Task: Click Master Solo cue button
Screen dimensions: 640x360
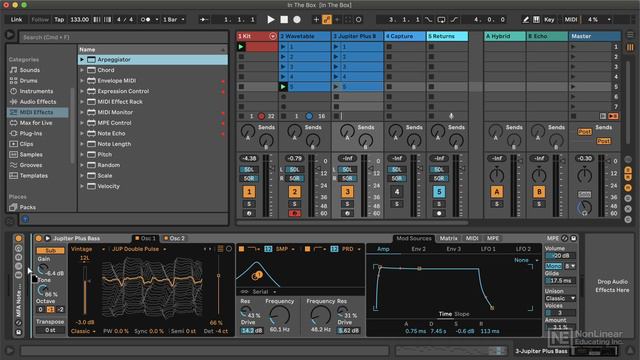Action: coord(584,194)
